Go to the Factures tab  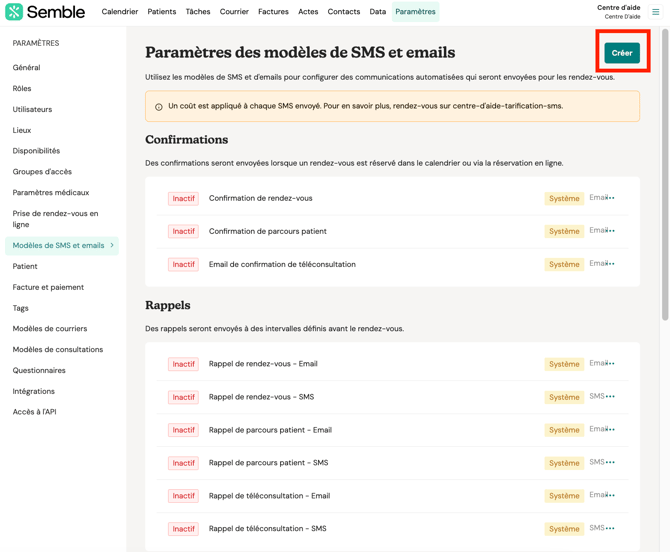point(273,12)
